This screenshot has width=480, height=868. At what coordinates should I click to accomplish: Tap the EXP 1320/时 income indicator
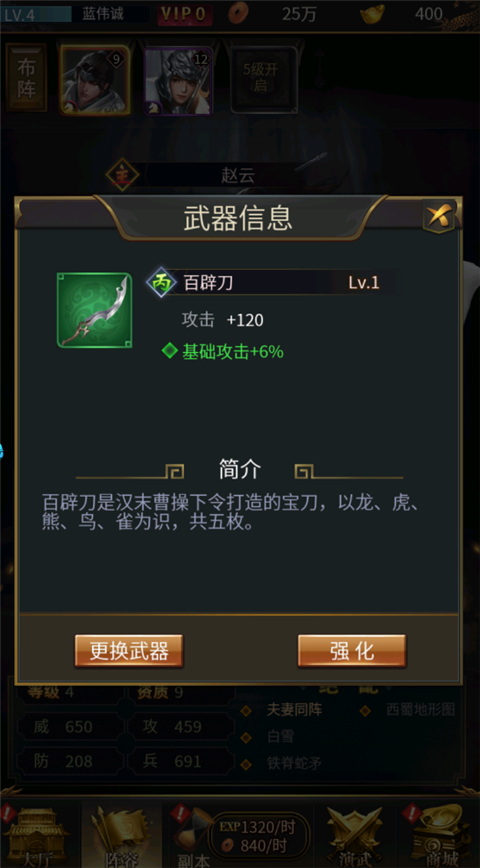tap(258, 827)
